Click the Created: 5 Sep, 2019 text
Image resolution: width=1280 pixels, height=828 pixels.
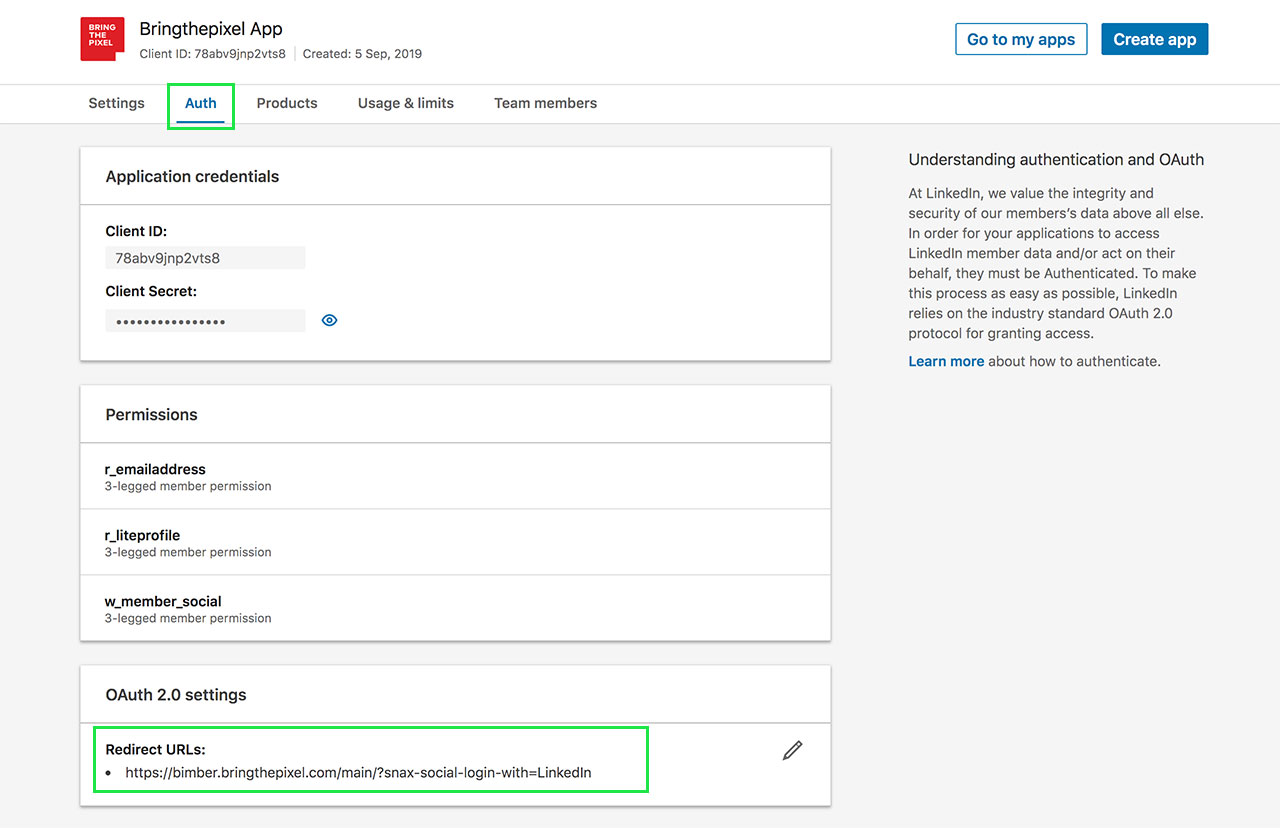[x=362, y=54]
